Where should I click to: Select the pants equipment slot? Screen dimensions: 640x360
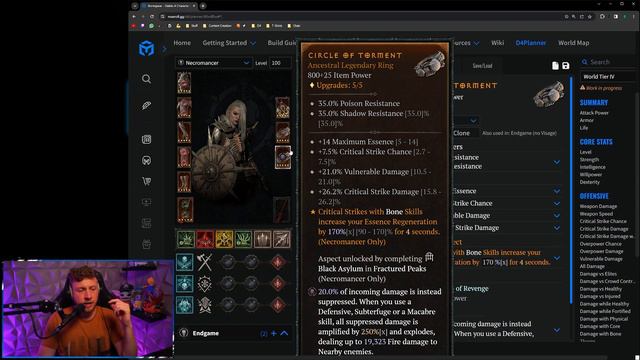tap(184, 157)
